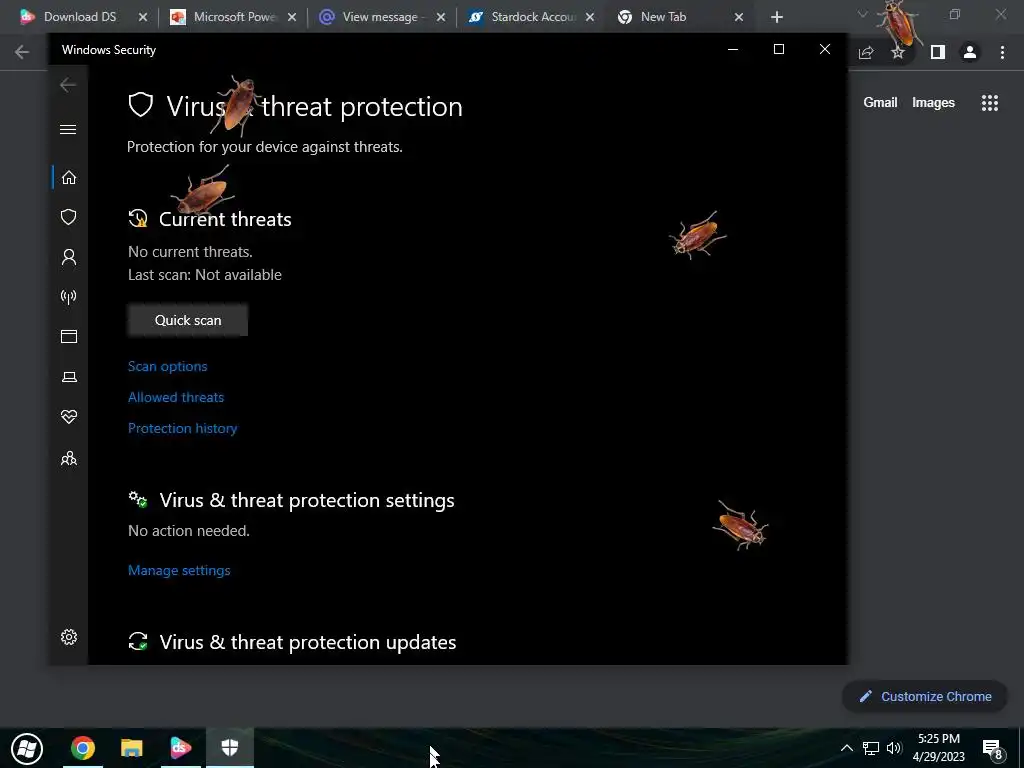This screenshot has width=1024, height=768.
Task: Open the notification center icon
Action: pyautogui.click(x=993, y=749)
